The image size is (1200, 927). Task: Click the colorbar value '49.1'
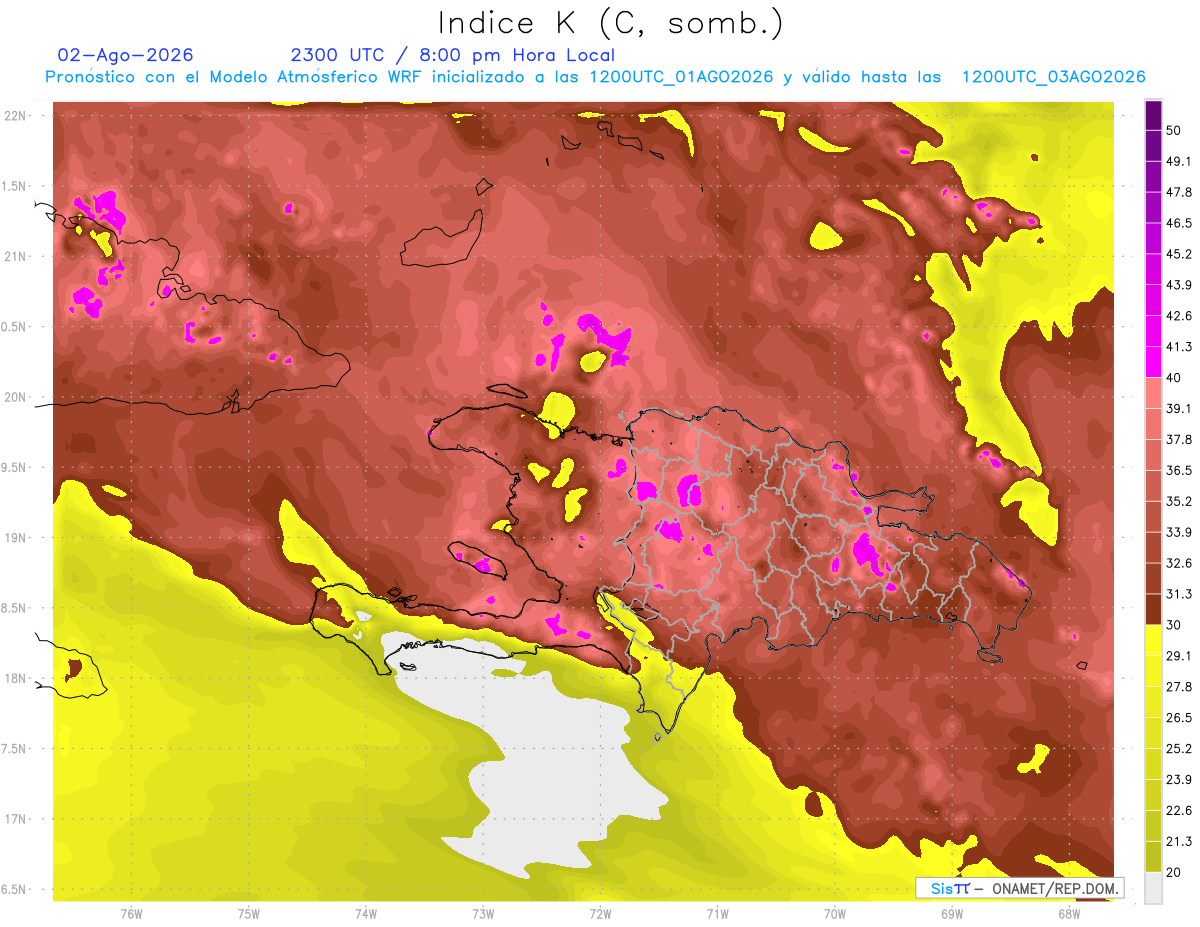(1178, 161)
